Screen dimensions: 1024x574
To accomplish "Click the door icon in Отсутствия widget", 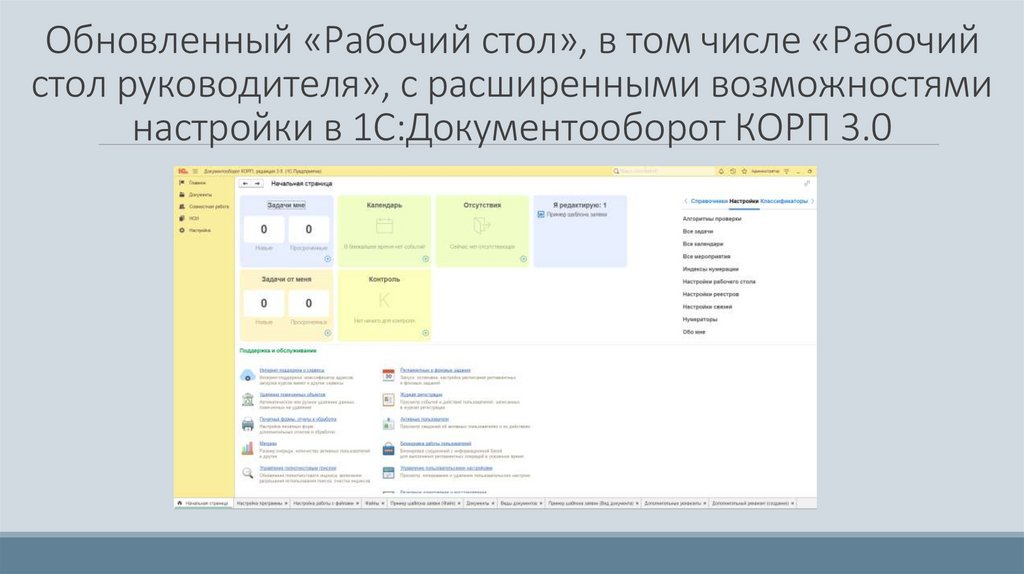I will point(482,225).
